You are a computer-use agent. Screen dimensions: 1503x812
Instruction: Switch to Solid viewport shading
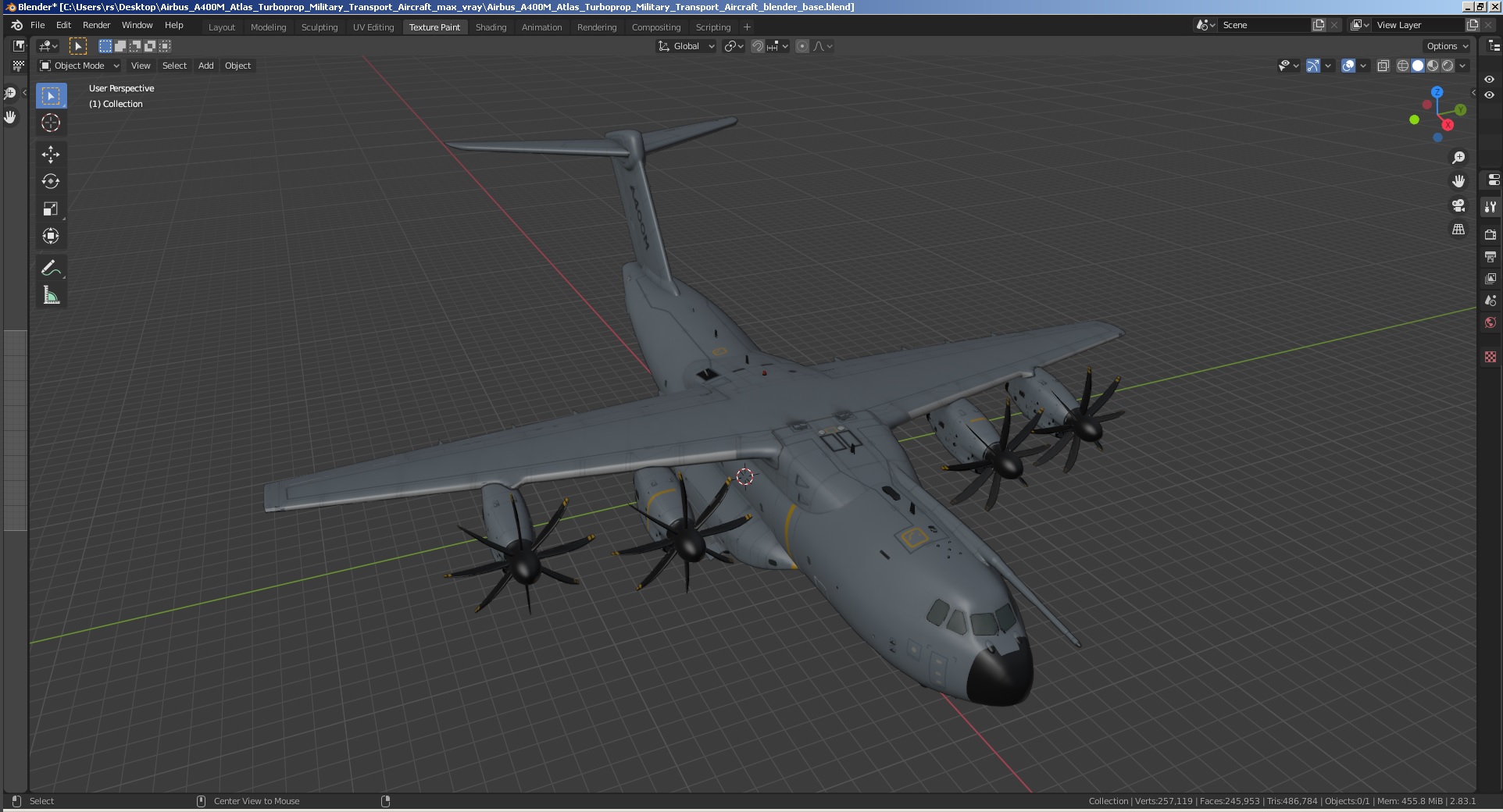(1418, 66)
